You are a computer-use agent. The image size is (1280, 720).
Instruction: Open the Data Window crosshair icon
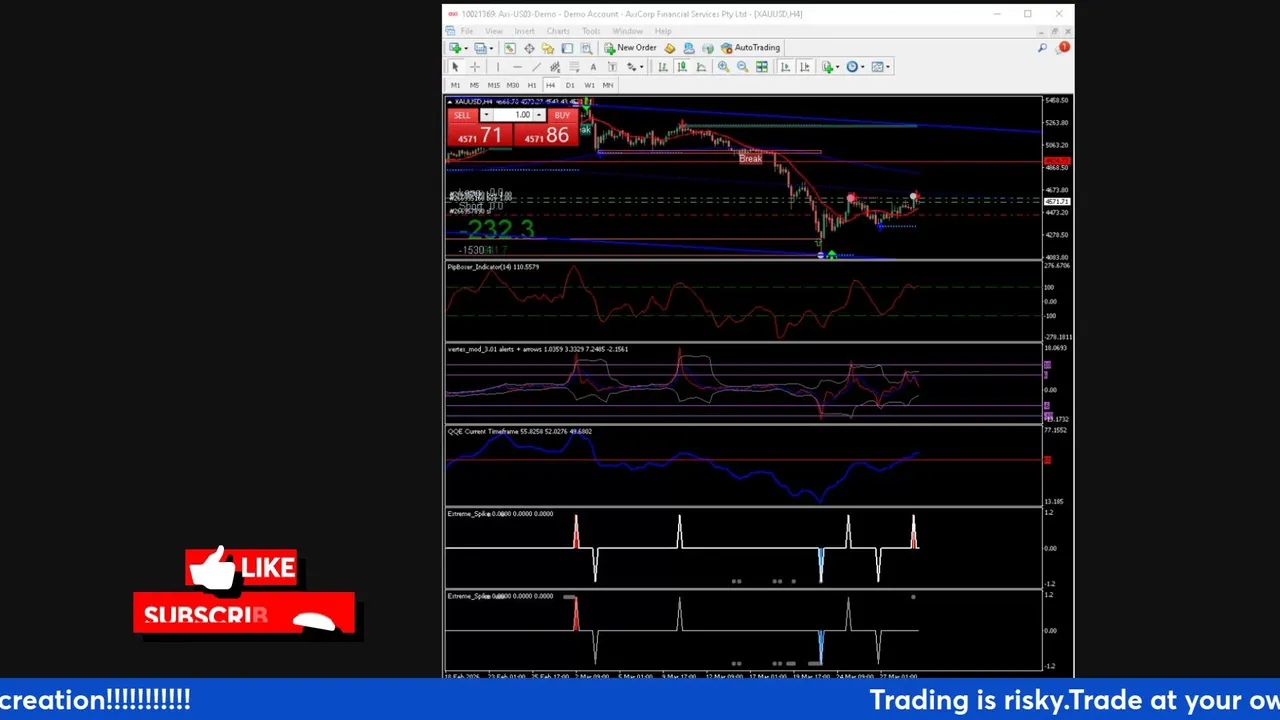pyautogui.click(x=529, y=48)
